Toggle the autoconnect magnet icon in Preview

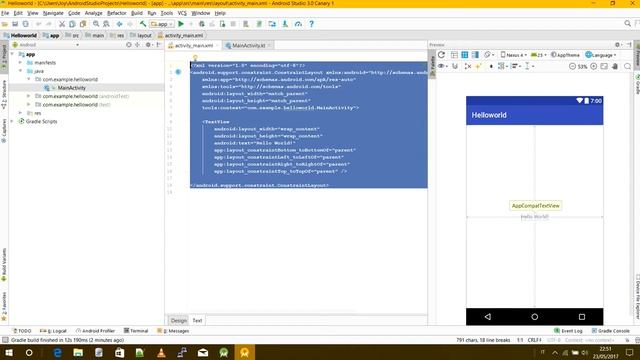click(455, 66)
